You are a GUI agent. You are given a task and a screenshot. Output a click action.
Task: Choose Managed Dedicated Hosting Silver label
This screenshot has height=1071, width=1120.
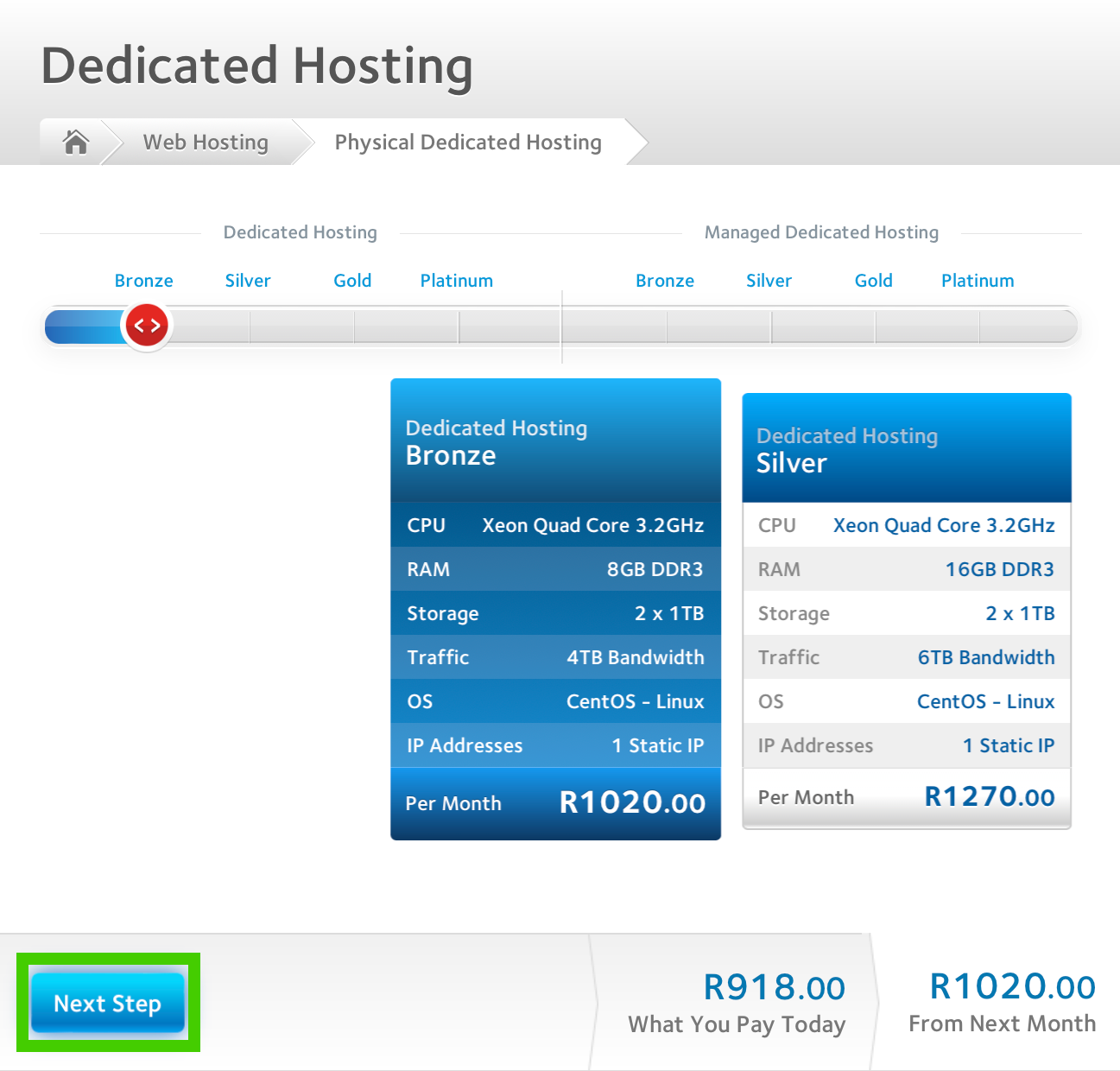click(769, 281)
